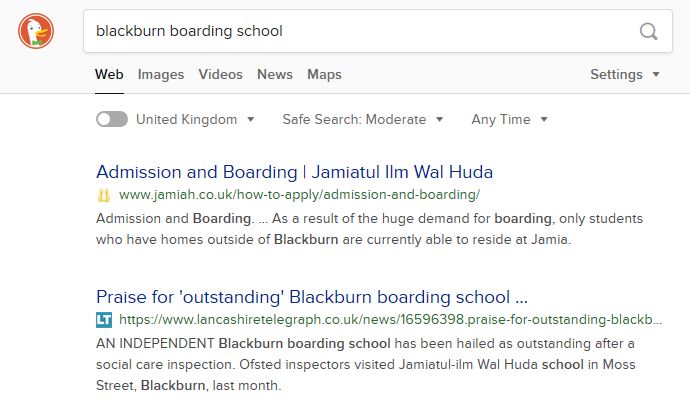Screen dimensions: 690x417
Task: Click the magnifying glass search icon
Action: [x=649, y=31]
